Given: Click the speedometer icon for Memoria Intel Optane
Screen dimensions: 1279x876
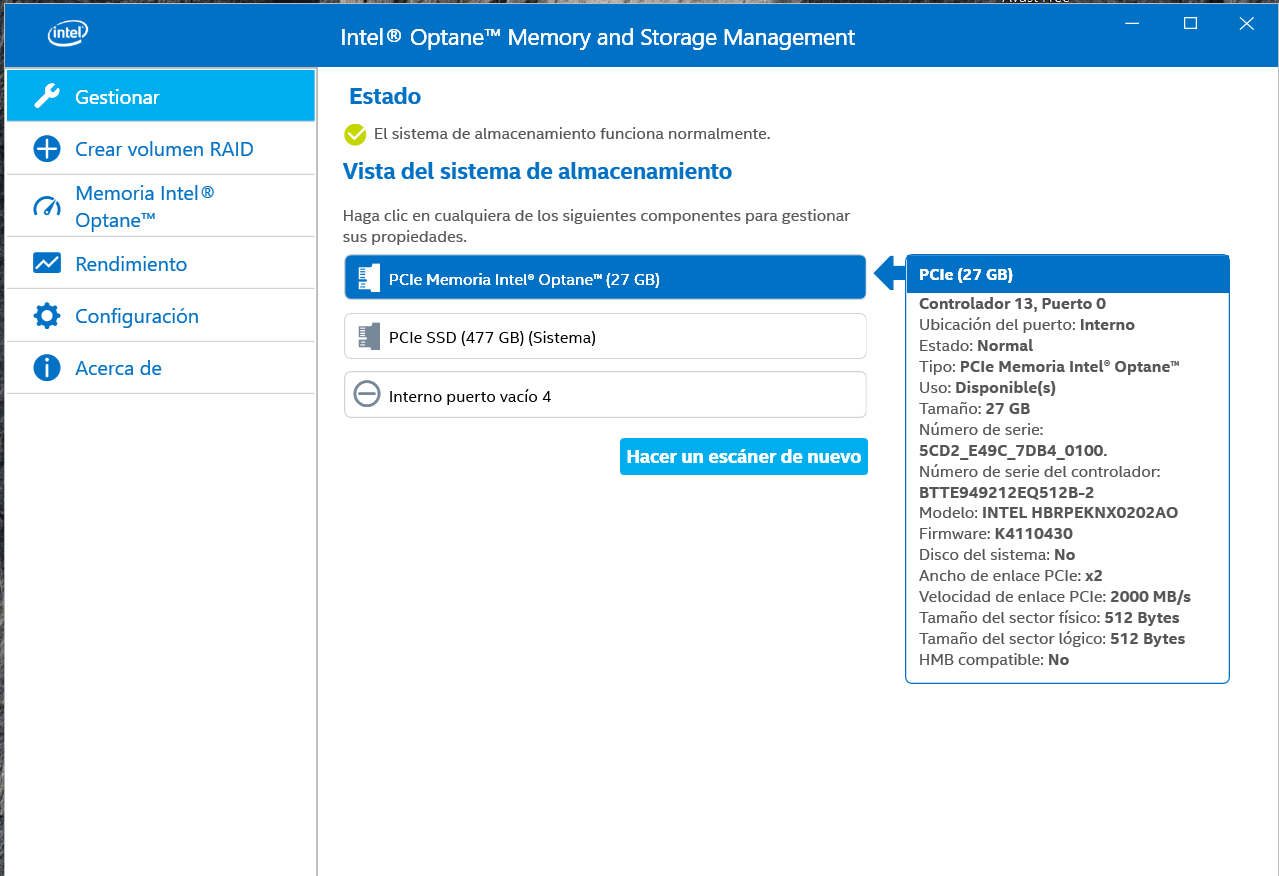Looking at the screenshot, I should click(x=47, y=207).
